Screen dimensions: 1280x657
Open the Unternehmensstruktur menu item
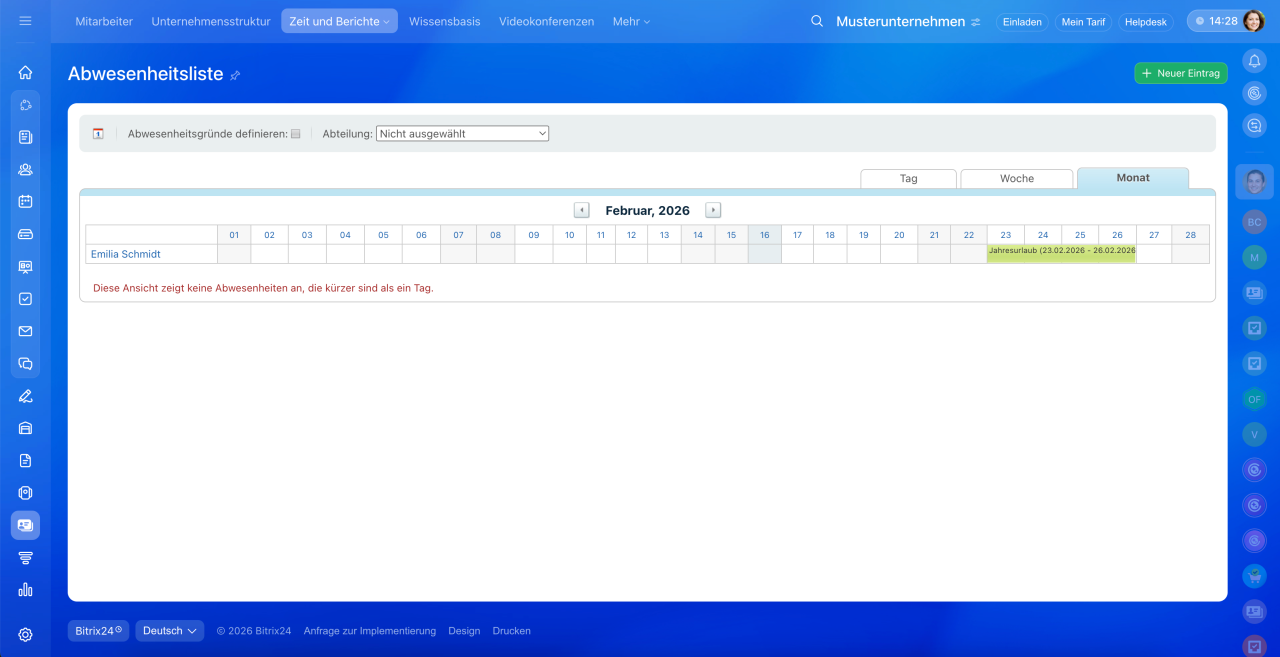(211, 21)
